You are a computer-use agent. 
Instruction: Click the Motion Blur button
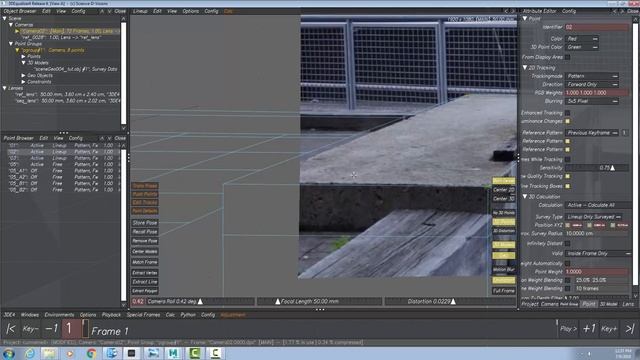(504, 270)
